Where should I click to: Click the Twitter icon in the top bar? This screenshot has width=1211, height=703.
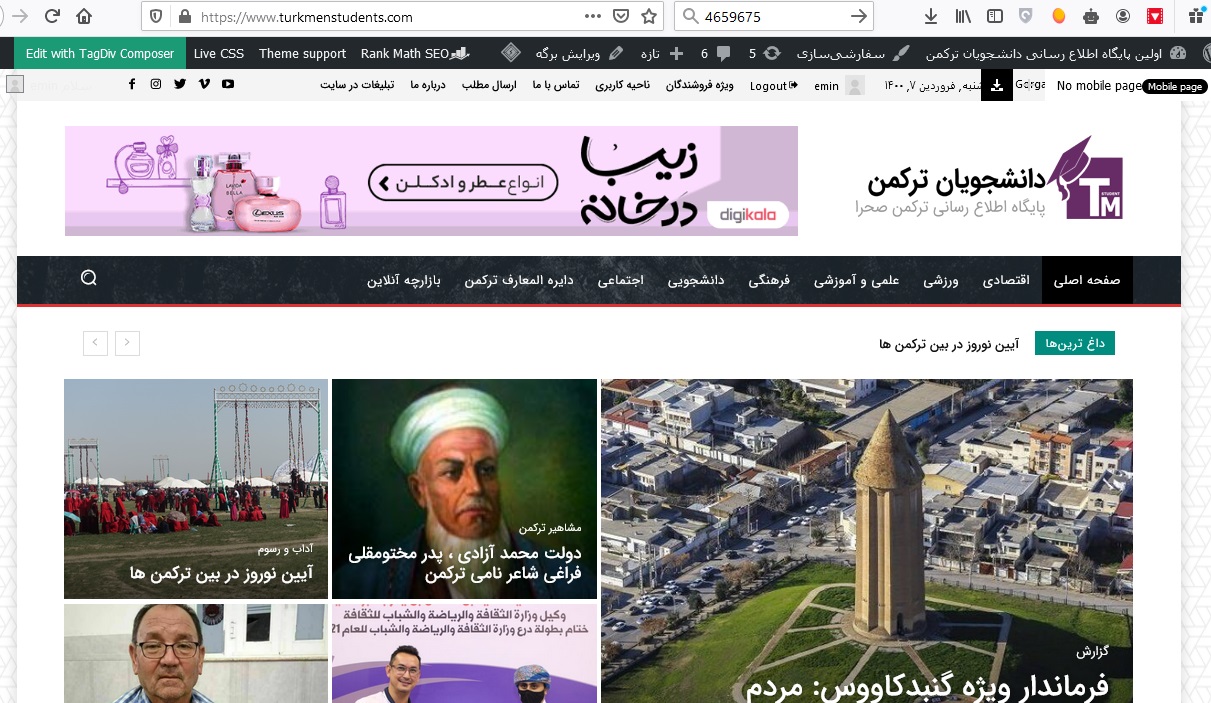coord(180,84)
